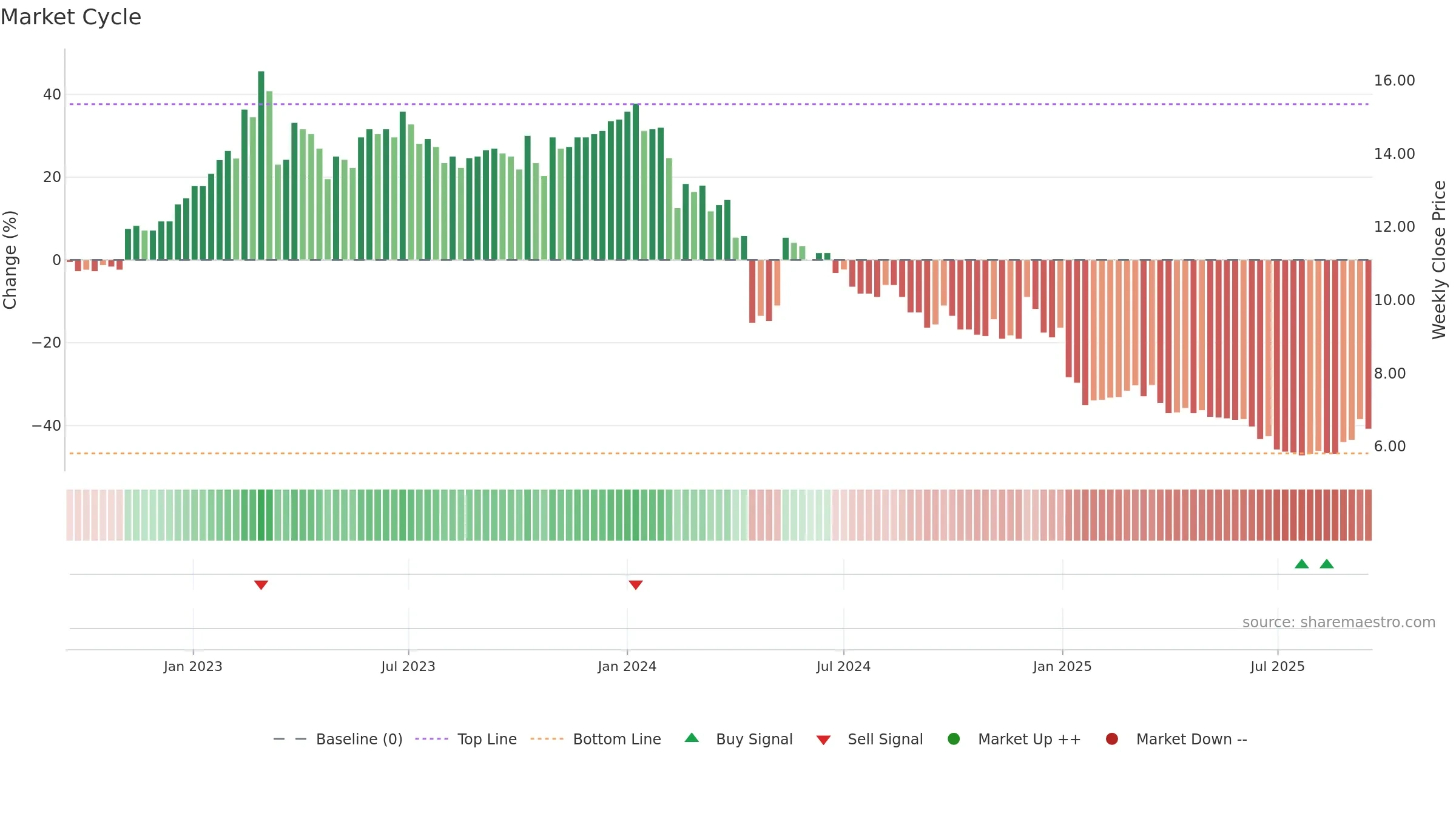Click the Change (%) axis title
Viewport: 1456px width, 819px height.
tap(10, 260)
